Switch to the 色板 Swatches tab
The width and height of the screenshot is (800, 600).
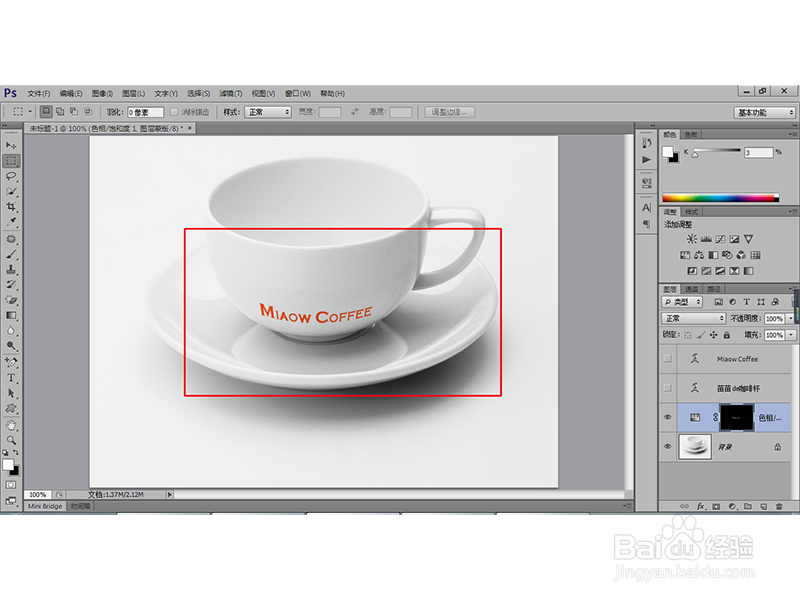pyautogui.click(x=691, y=135)
